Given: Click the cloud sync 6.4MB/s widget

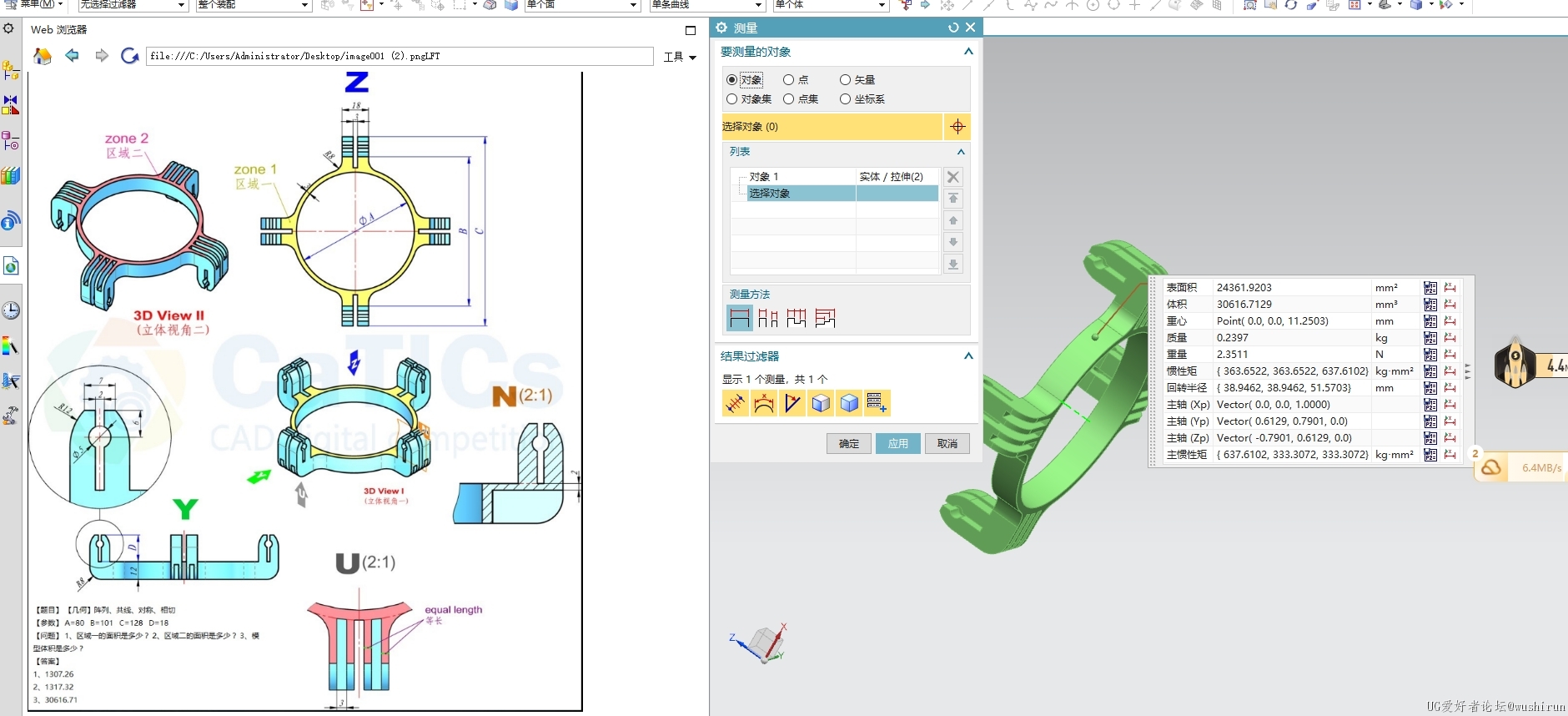Looking at the screenshot, I should click(x=1520, y=467).
